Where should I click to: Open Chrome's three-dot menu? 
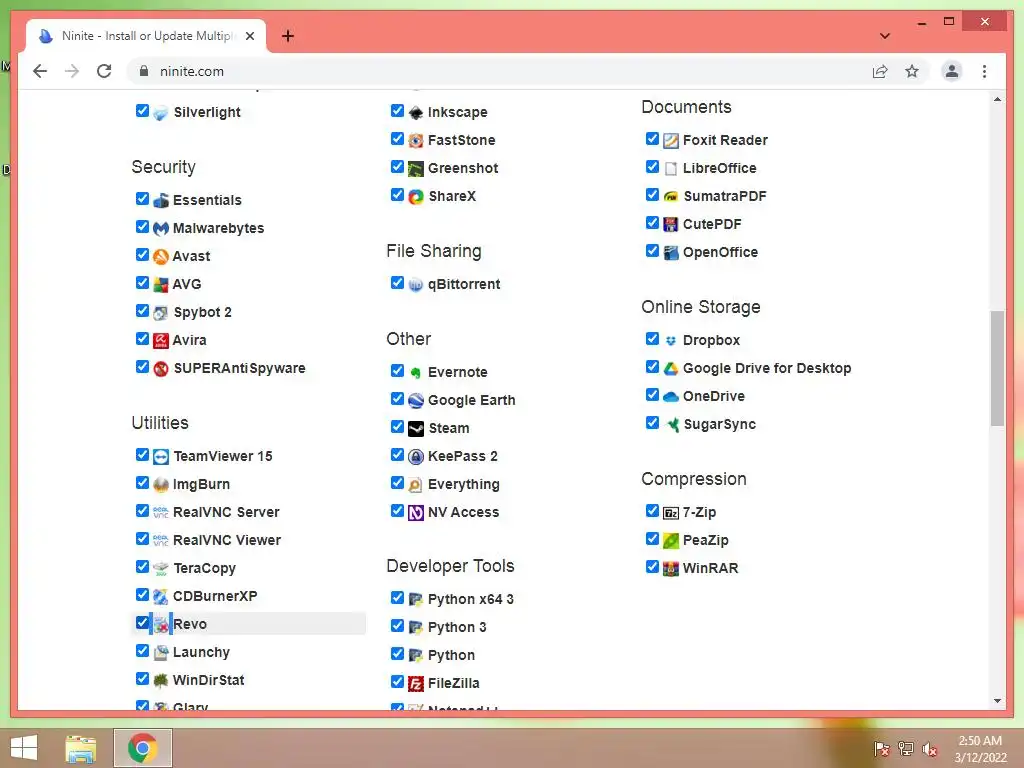tap(984, 71)
